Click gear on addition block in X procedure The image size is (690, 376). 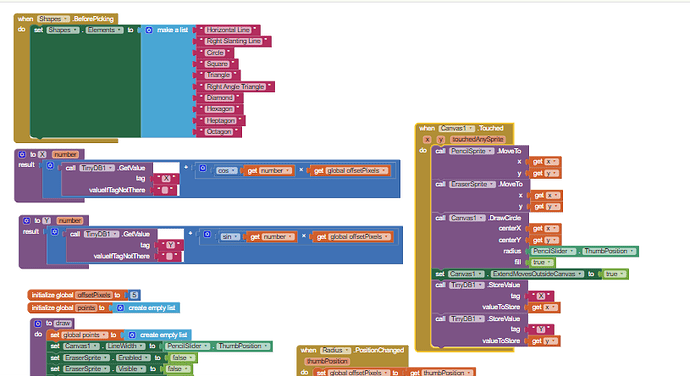(50, 166)
